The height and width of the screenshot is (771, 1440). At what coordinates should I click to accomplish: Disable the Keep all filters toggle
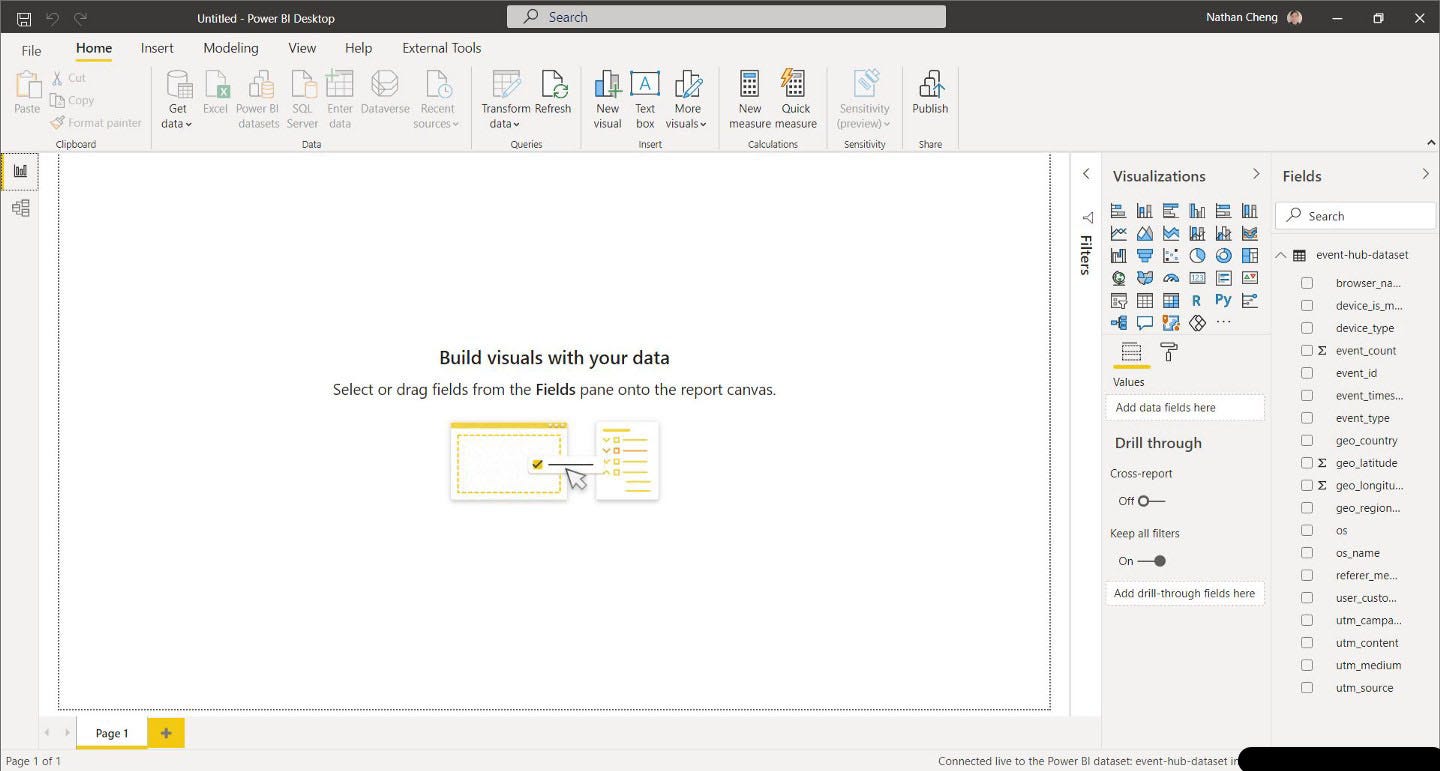click(1152, 561)
